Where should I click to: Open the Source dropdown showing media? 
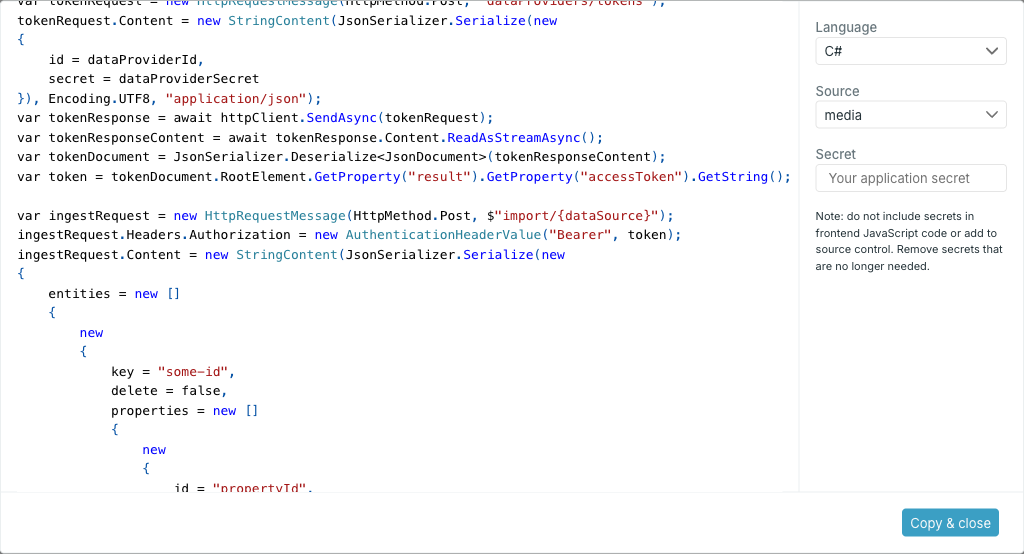910,115
